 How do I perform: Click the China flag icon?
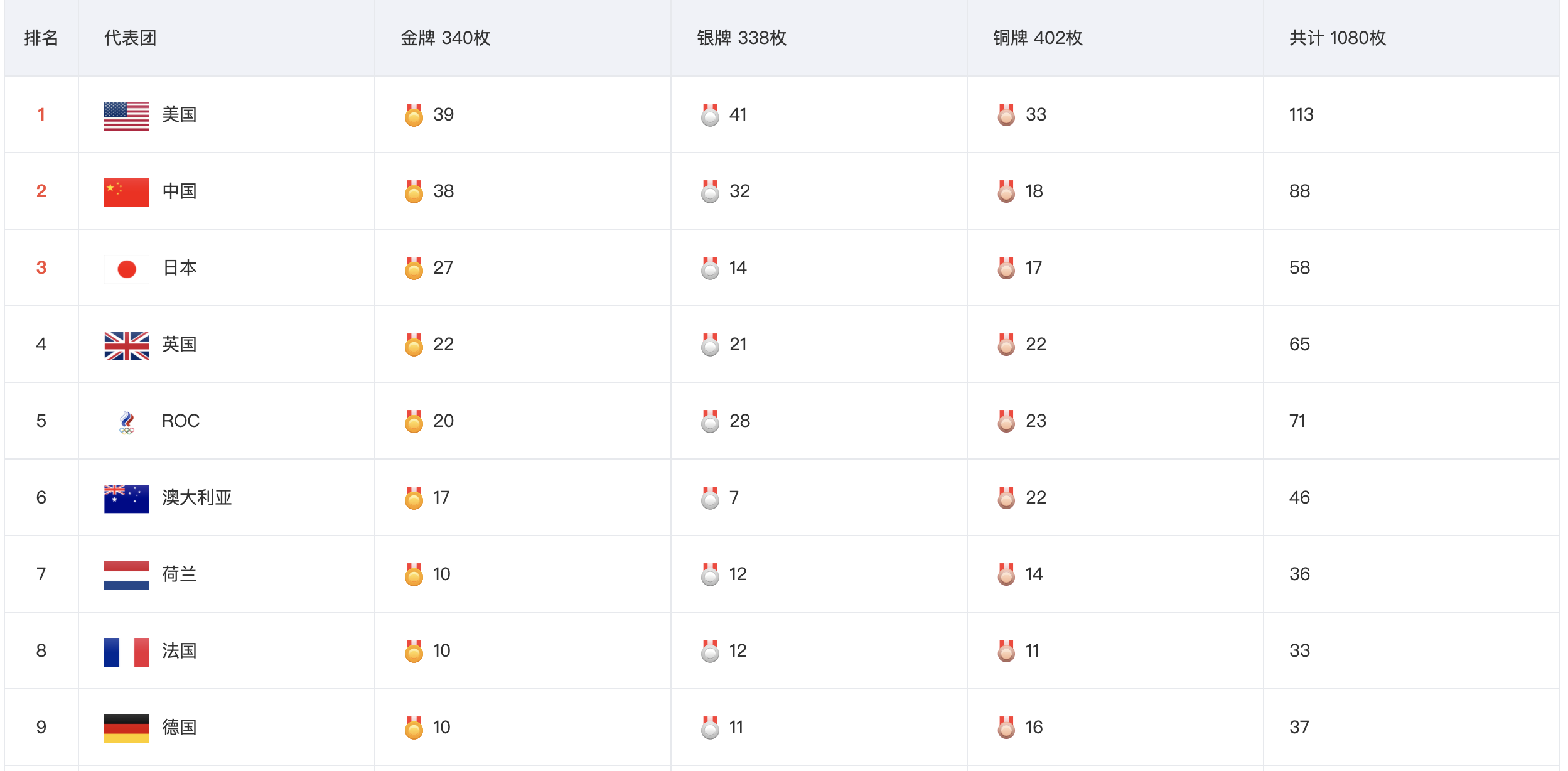(126, 192)
